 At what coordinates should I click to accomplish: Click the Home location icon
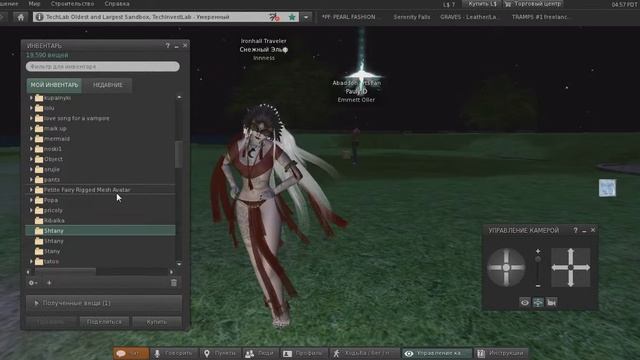(x=20, y=17)
